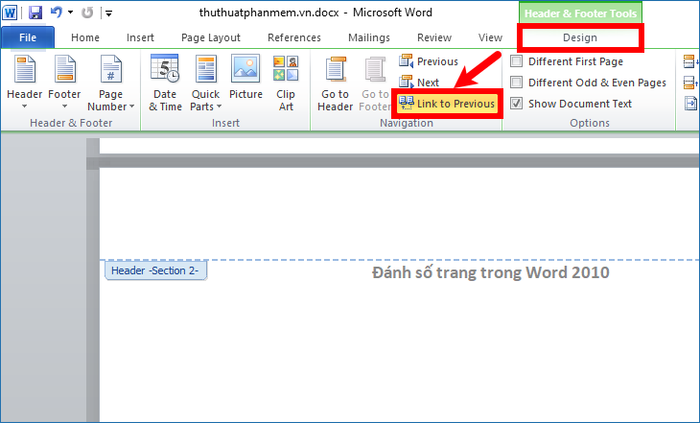Open the Undo history dropdown arrow

point(71,12)
